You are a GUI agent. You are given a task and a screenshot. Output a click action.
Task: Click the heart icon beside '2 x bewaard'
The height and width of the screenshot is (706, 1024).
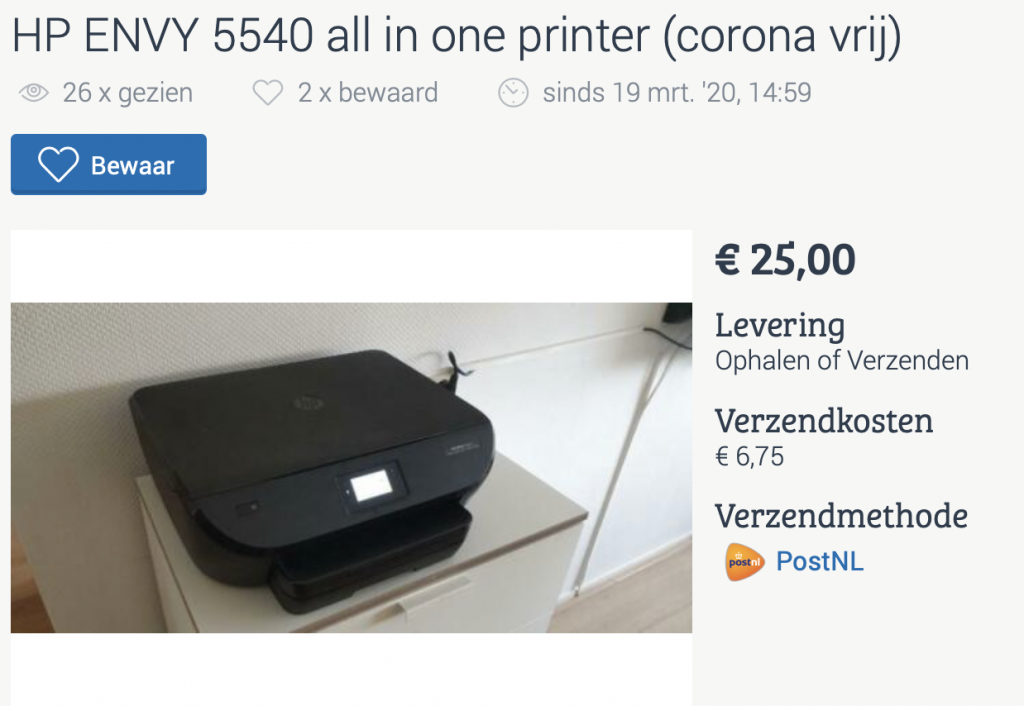point(268,93)
